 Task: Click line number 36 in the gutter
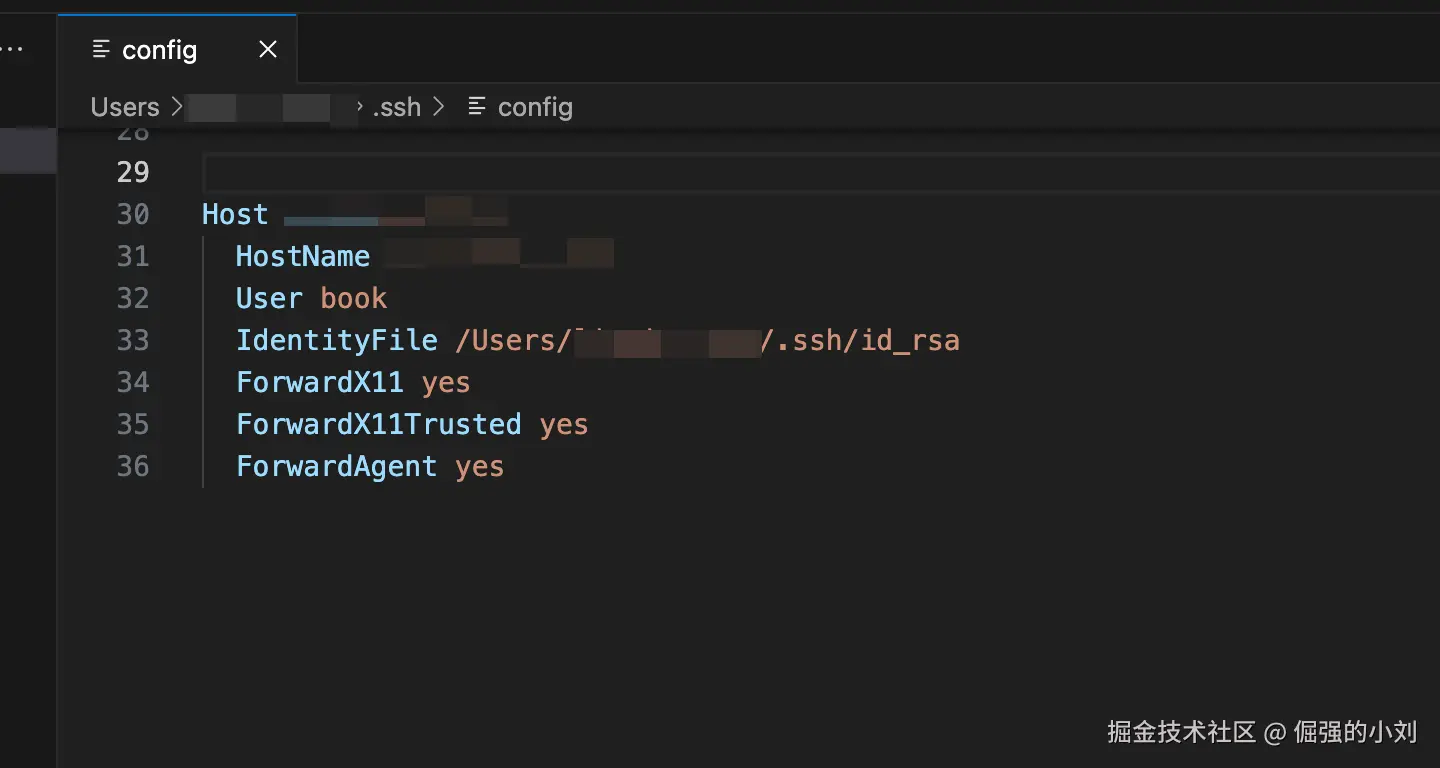point(133,466)
